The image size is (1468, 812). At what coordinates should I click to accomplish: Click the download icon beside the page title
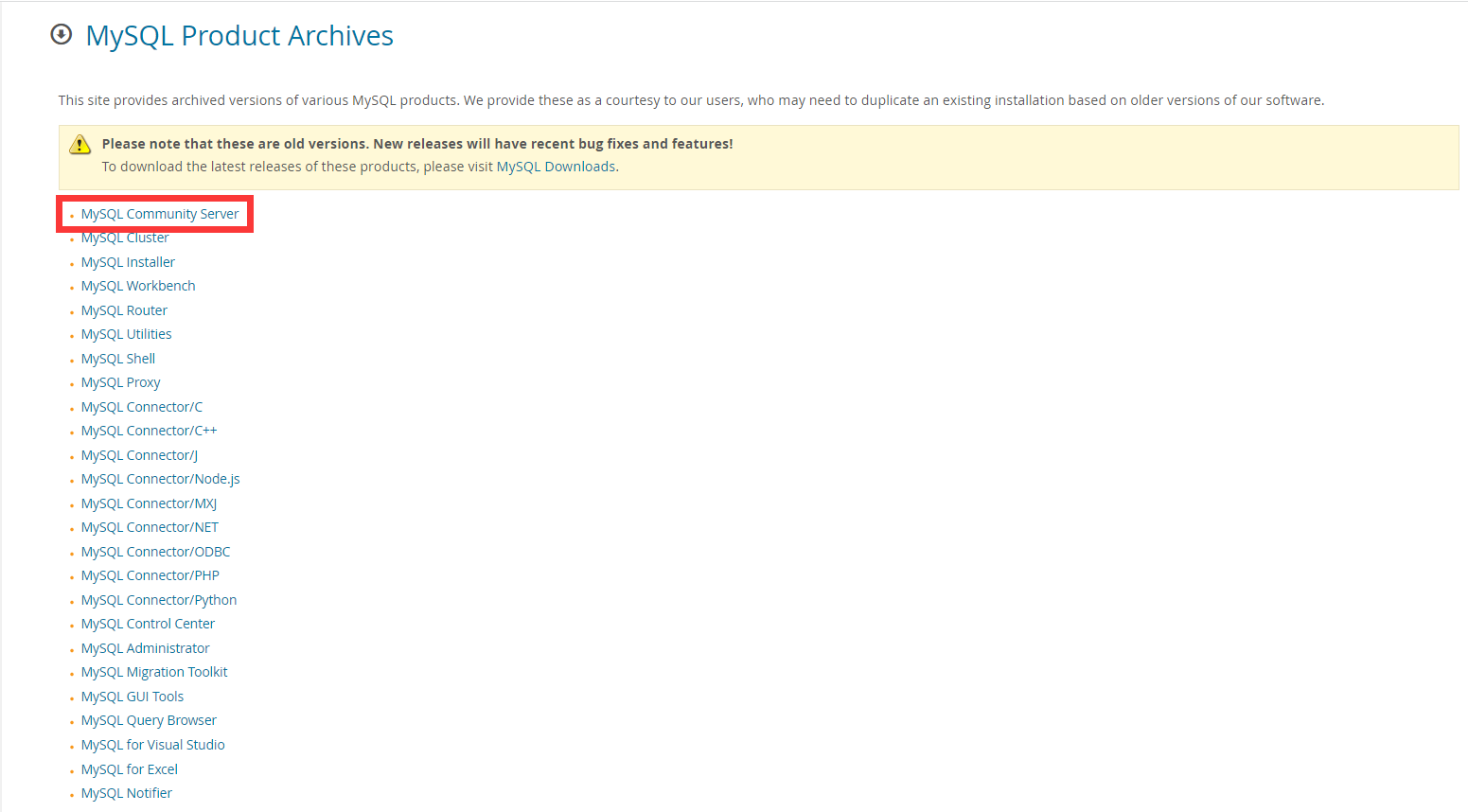[62, 35]
